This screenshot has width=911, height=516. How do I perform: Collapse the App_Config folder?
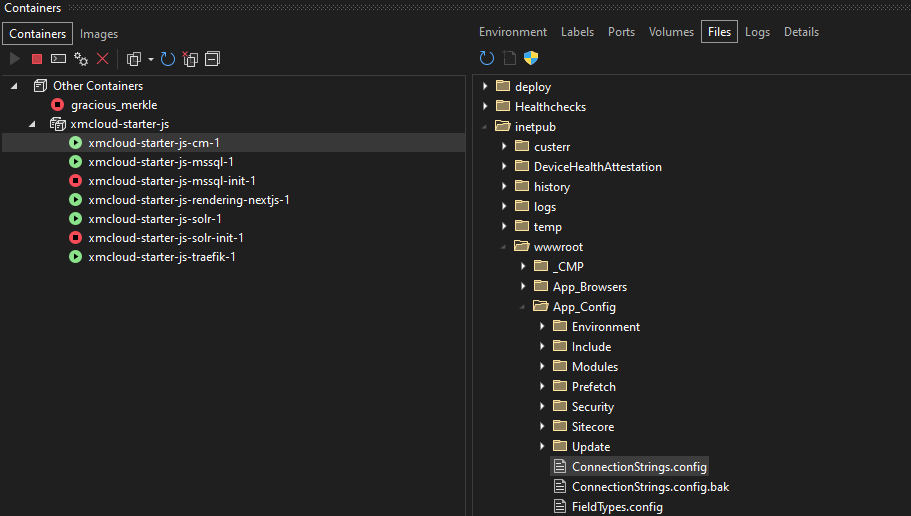[x=523, y=307]
